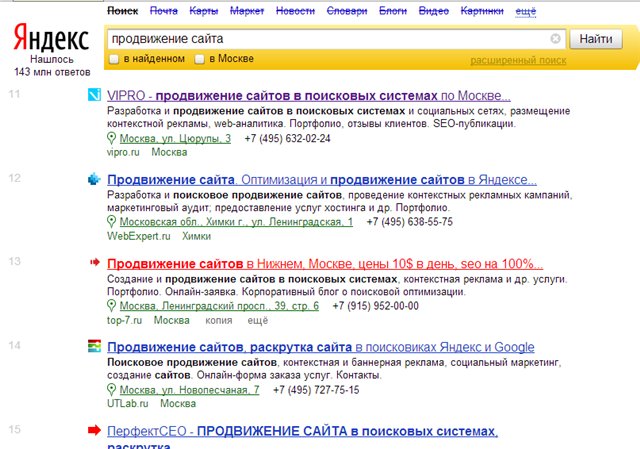
Task: Click the UTLab.ru domain link
Action: coord(127,403)
